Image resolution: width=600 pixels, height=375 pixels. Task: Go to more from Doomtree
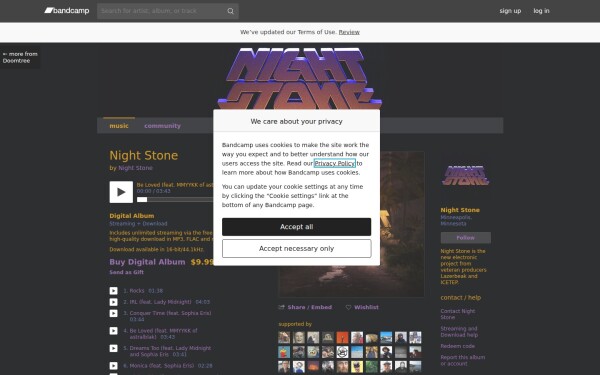pyautogui.click(x=20, y=57)
